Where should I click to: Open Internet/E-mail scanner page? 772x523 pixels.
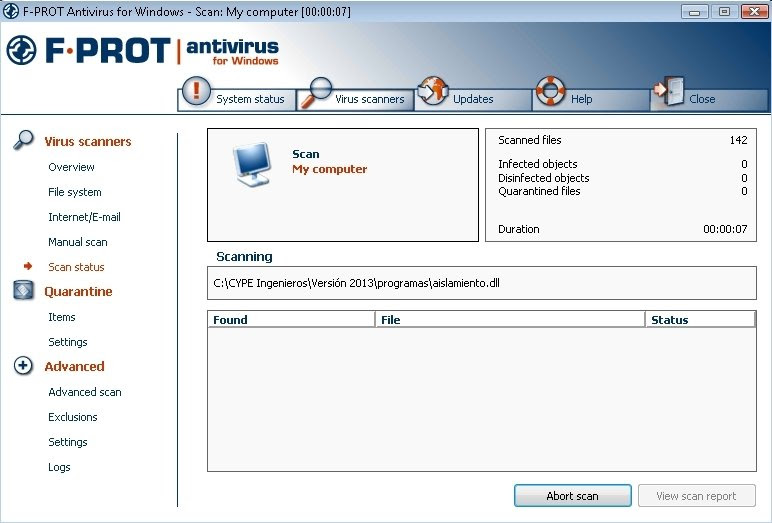pyautogui.click(x=84, y=217)
